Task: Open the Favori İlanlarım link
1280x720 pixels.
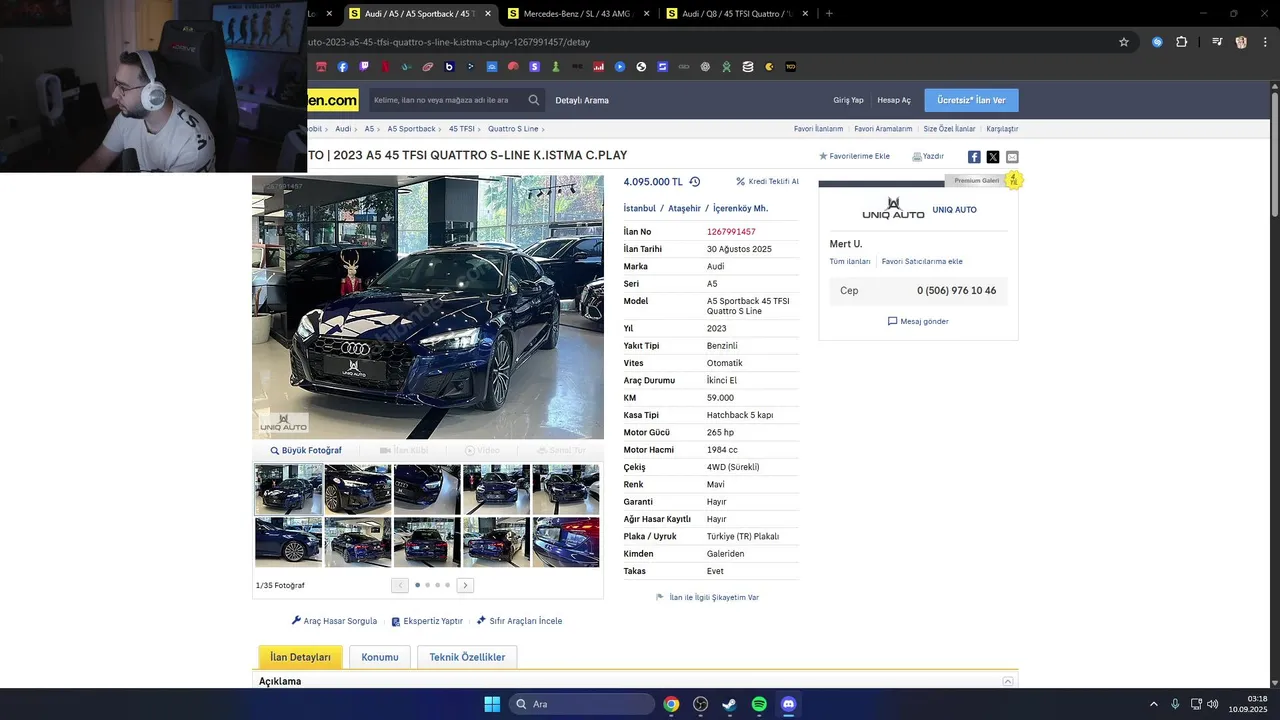Action: pos(818,129)
